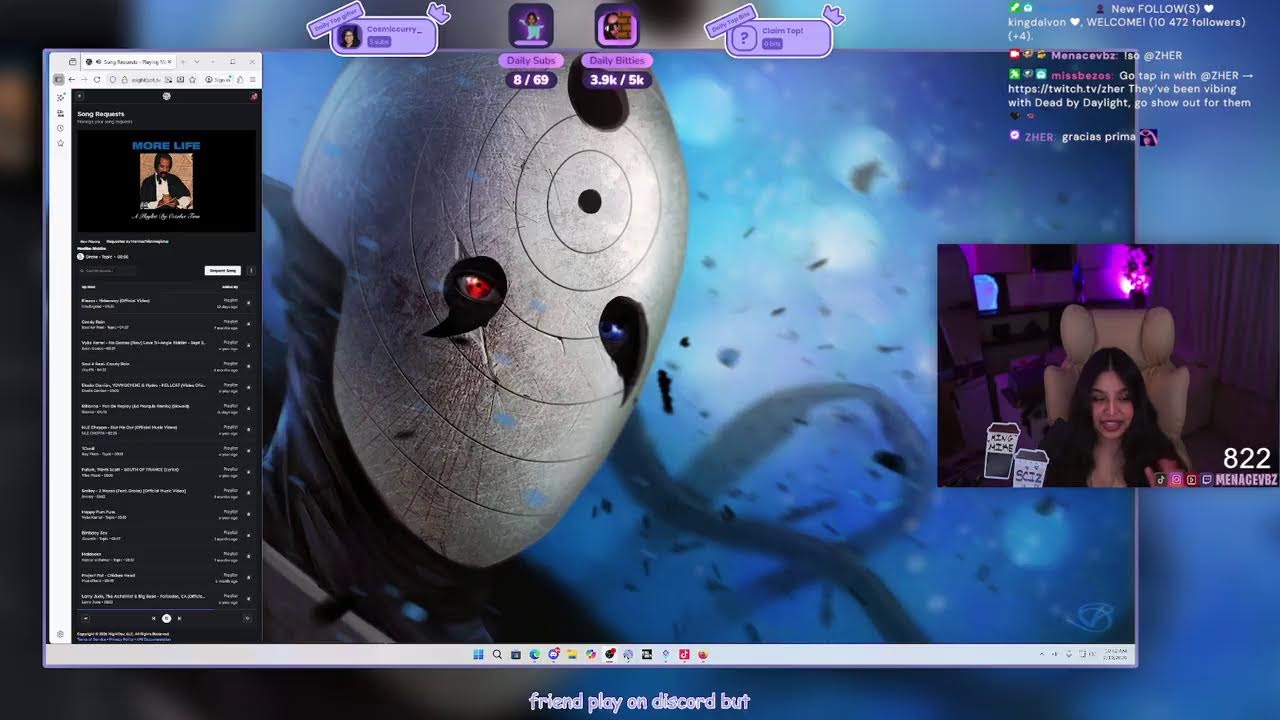
Task: Remove the NLE Choppa song from the queue
Action: tap(249, 429)
